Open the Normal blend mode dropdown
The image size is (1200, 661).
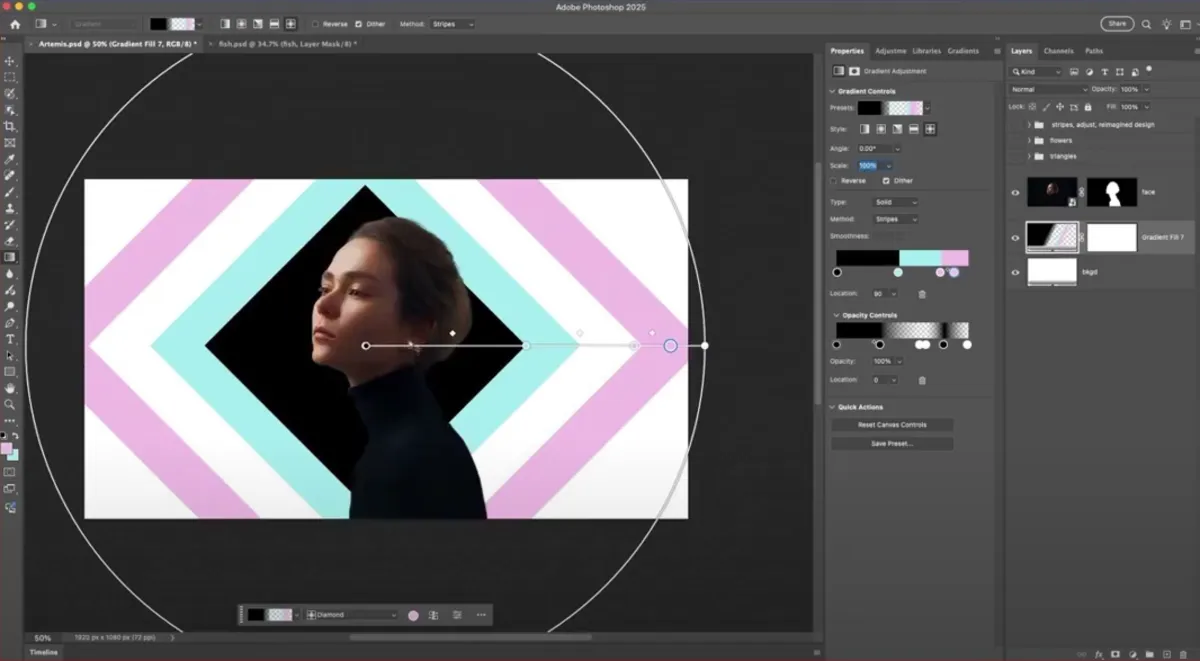point(1045,89)
